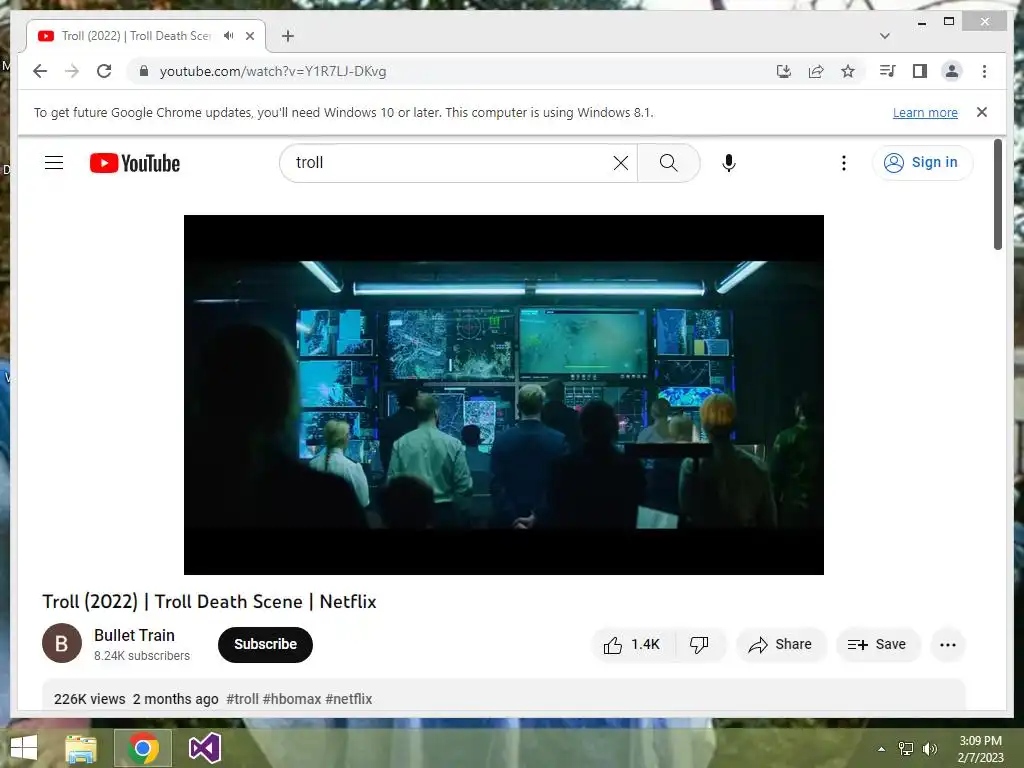The width and height of the screenshot is (1024, 768).
Task: Open YouTube settings three-dot menu
Action: coord(844,163)
